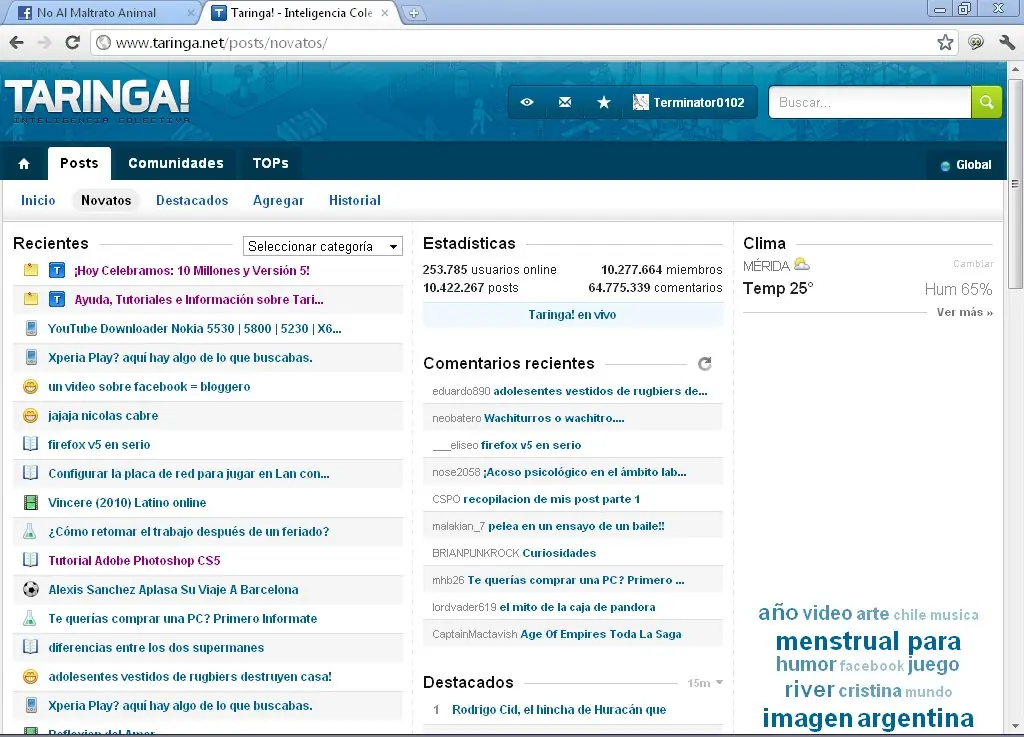Open the messages envelope icon
The image size is (1024, 737).
pos(565,102)
